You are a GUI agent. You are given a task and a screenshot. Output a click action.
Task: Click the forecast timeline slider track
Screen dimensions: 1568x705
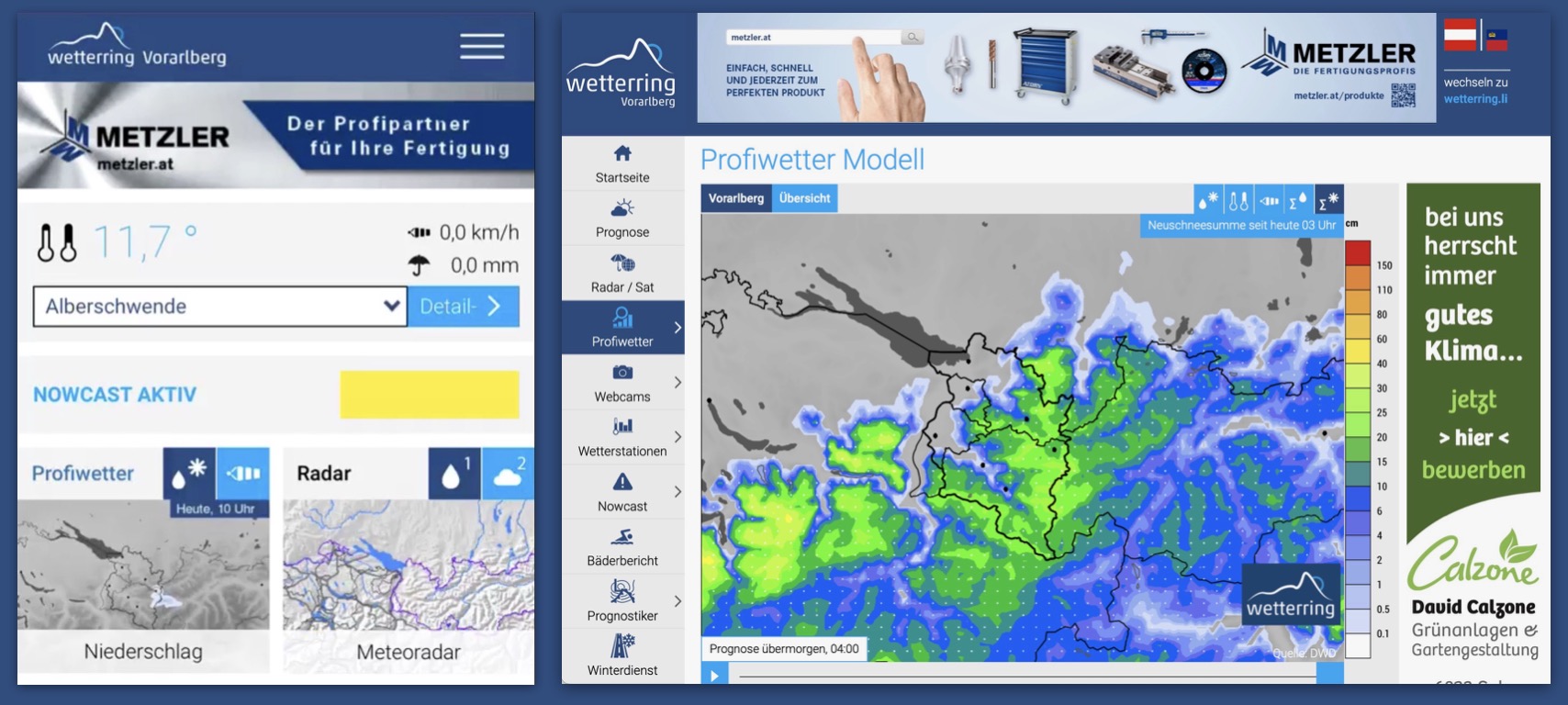pos(1027,677)
